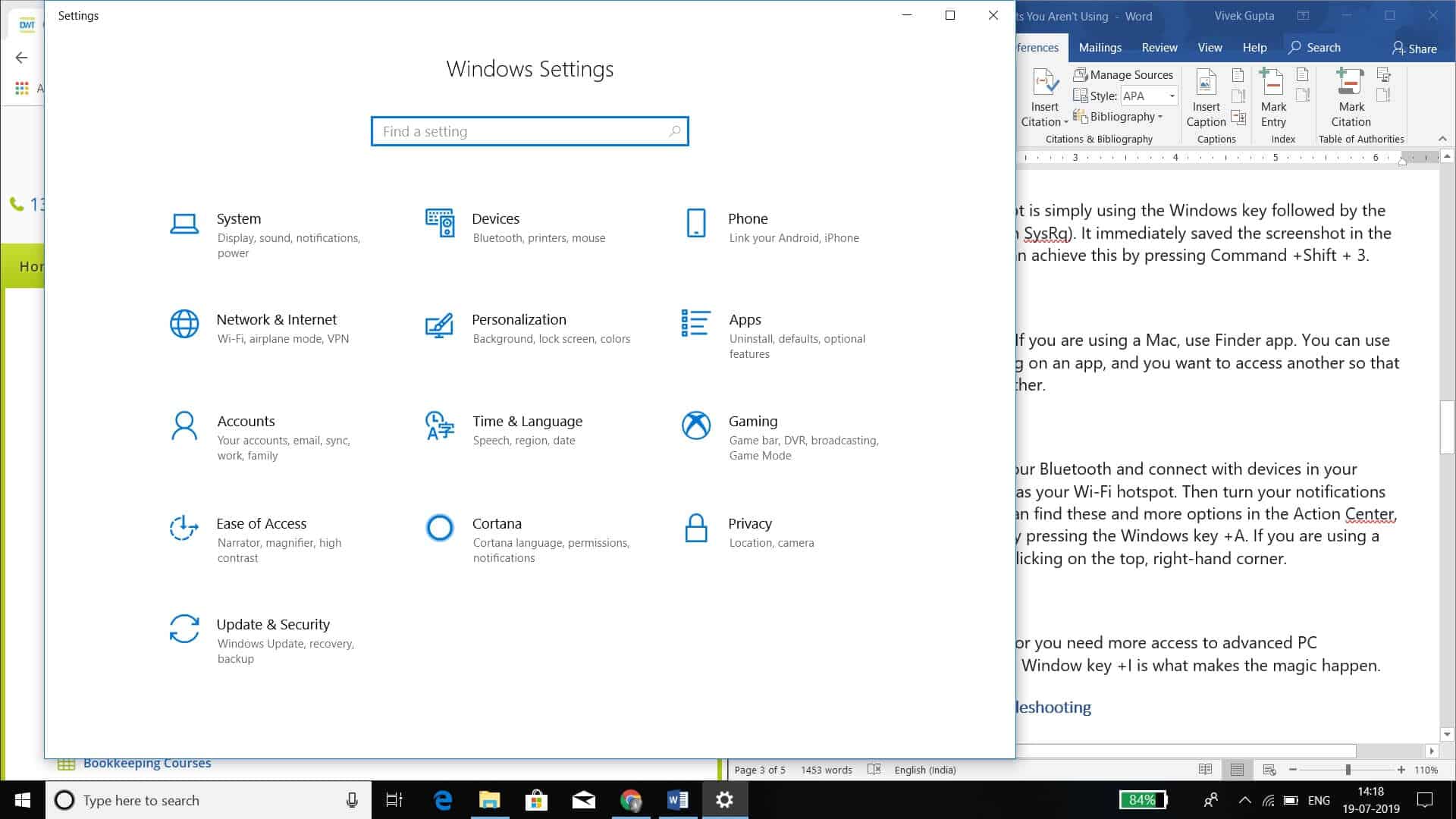Click the Update & Security refresh icon
1456x819 pixels.
(184, 629)
